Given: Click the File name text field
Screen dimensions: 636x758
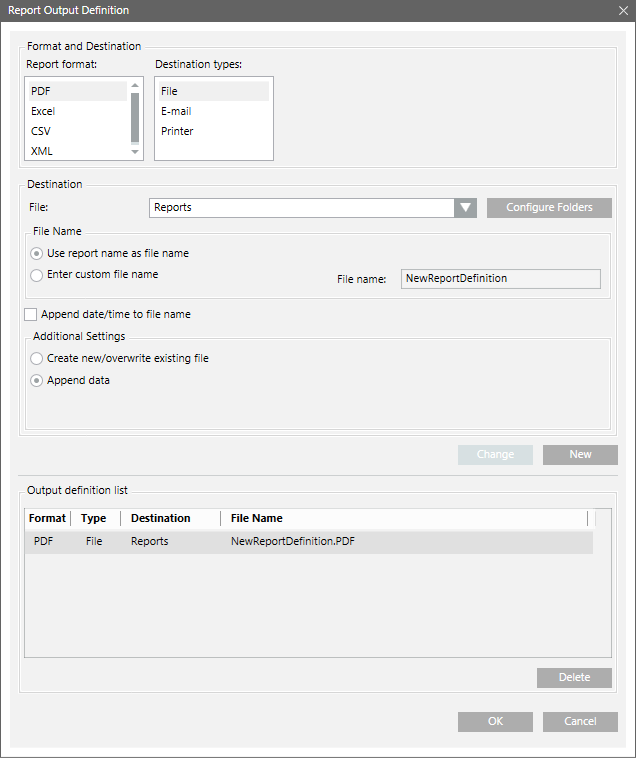Looking at the screenshot, I should pos(500,279).
